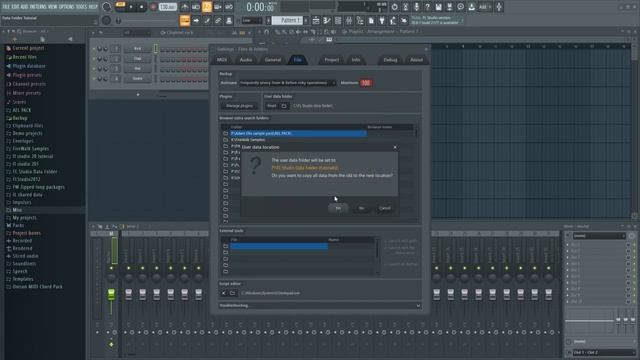Click the stop button in transport
This screenshot has height=360, width=640.
(142, 7)
